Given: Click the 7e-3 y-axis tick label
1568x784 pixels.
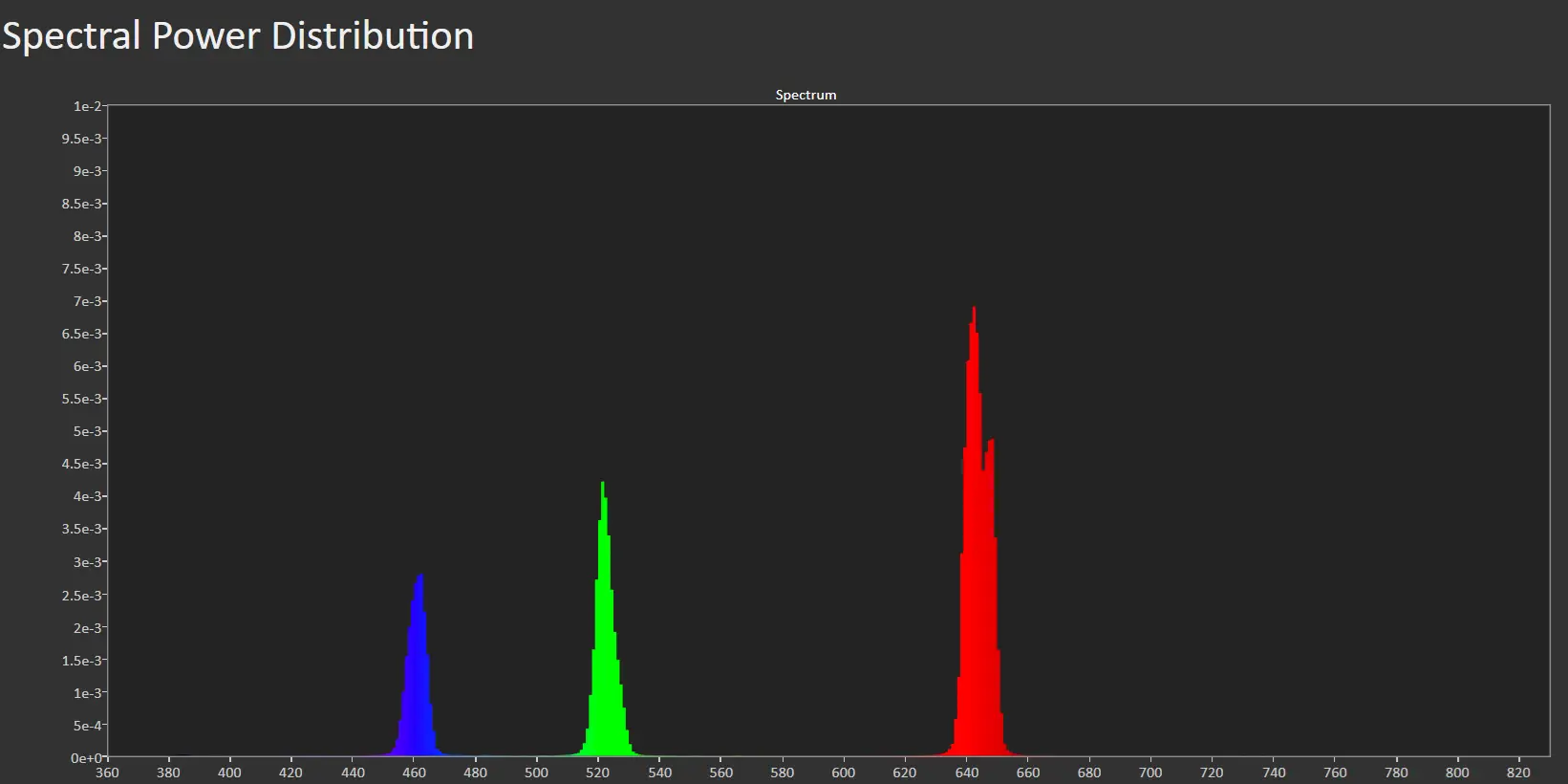Looking at the screenshot, I should pos(87,301).
